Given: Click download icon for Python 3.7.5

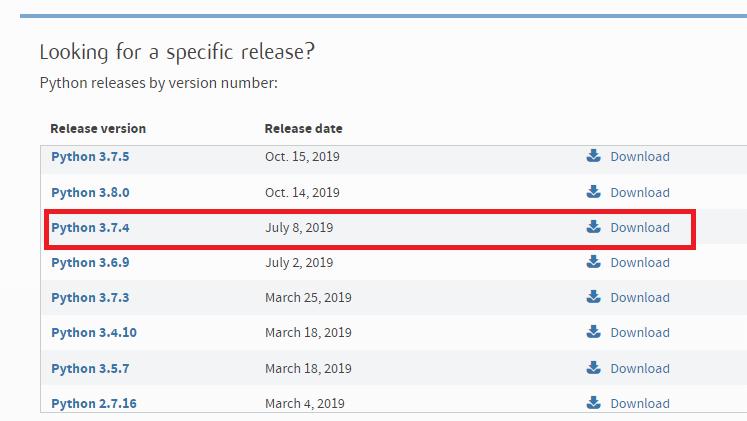Looking at the screenshot, I should click(x=593, y=156).
